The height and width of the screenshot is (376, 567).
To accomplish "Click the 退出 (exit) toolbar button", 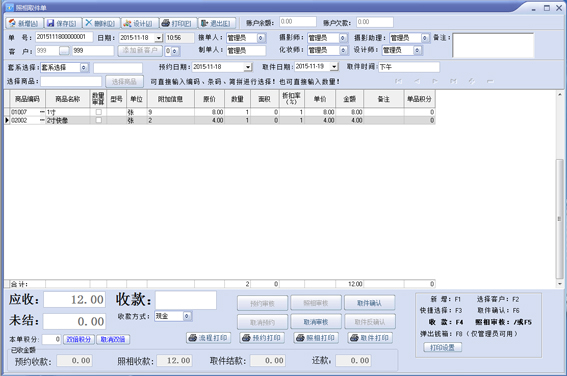I will click(x=217, y=23).
